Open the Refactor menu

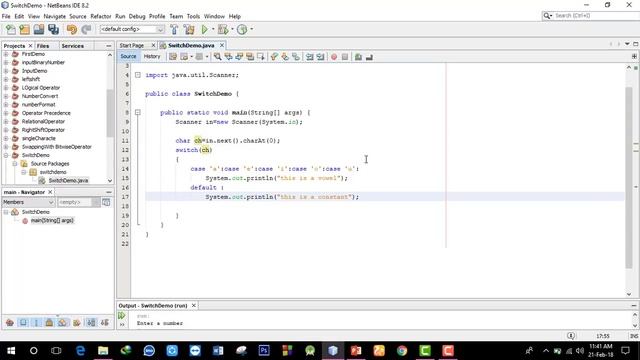pos(101,16)
